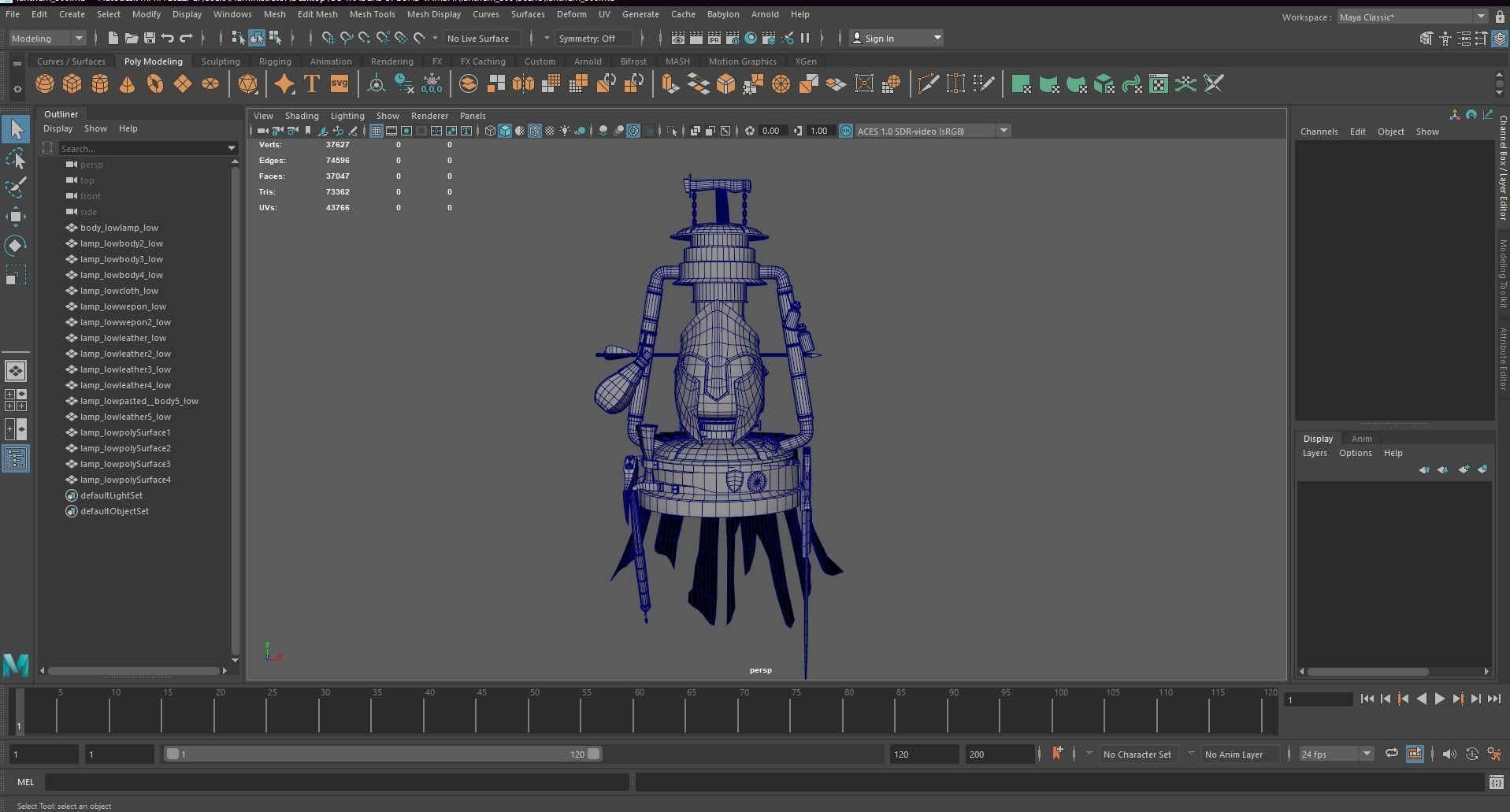
Task: Open the Modeling menu set dropdown
Action: pos(47,38)
